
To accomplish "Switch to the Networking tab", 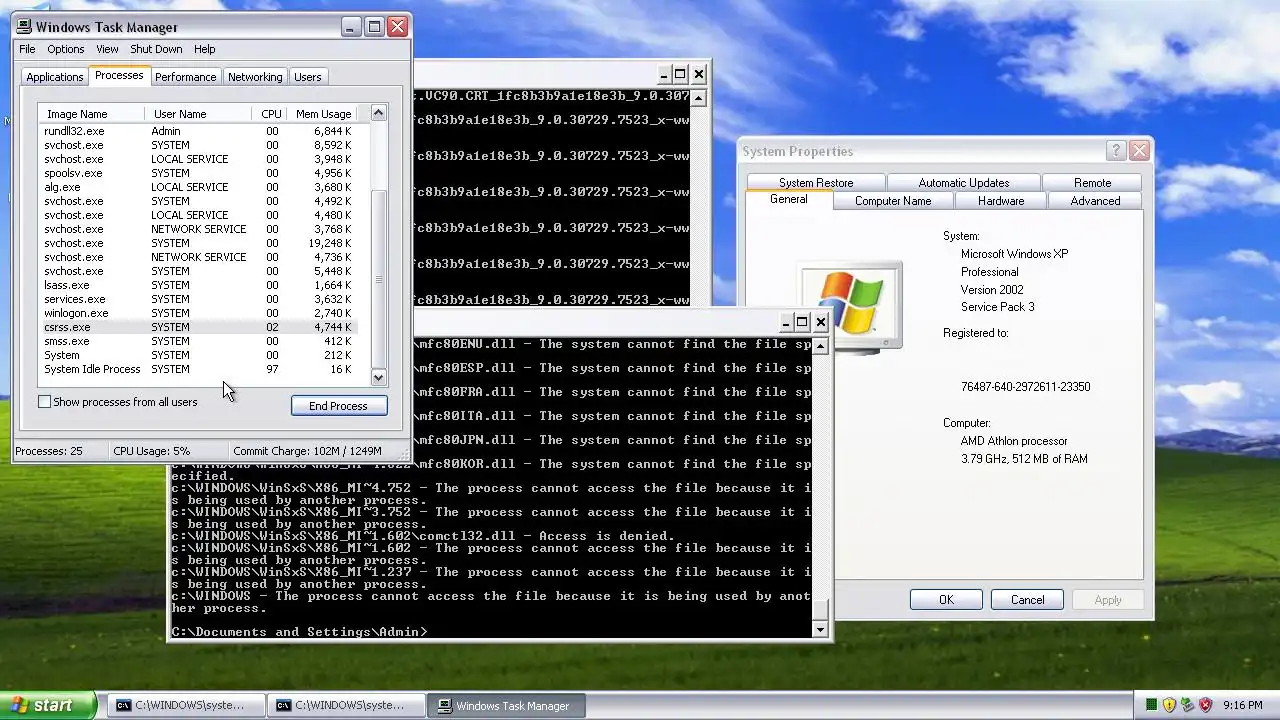I will [255, 77].
